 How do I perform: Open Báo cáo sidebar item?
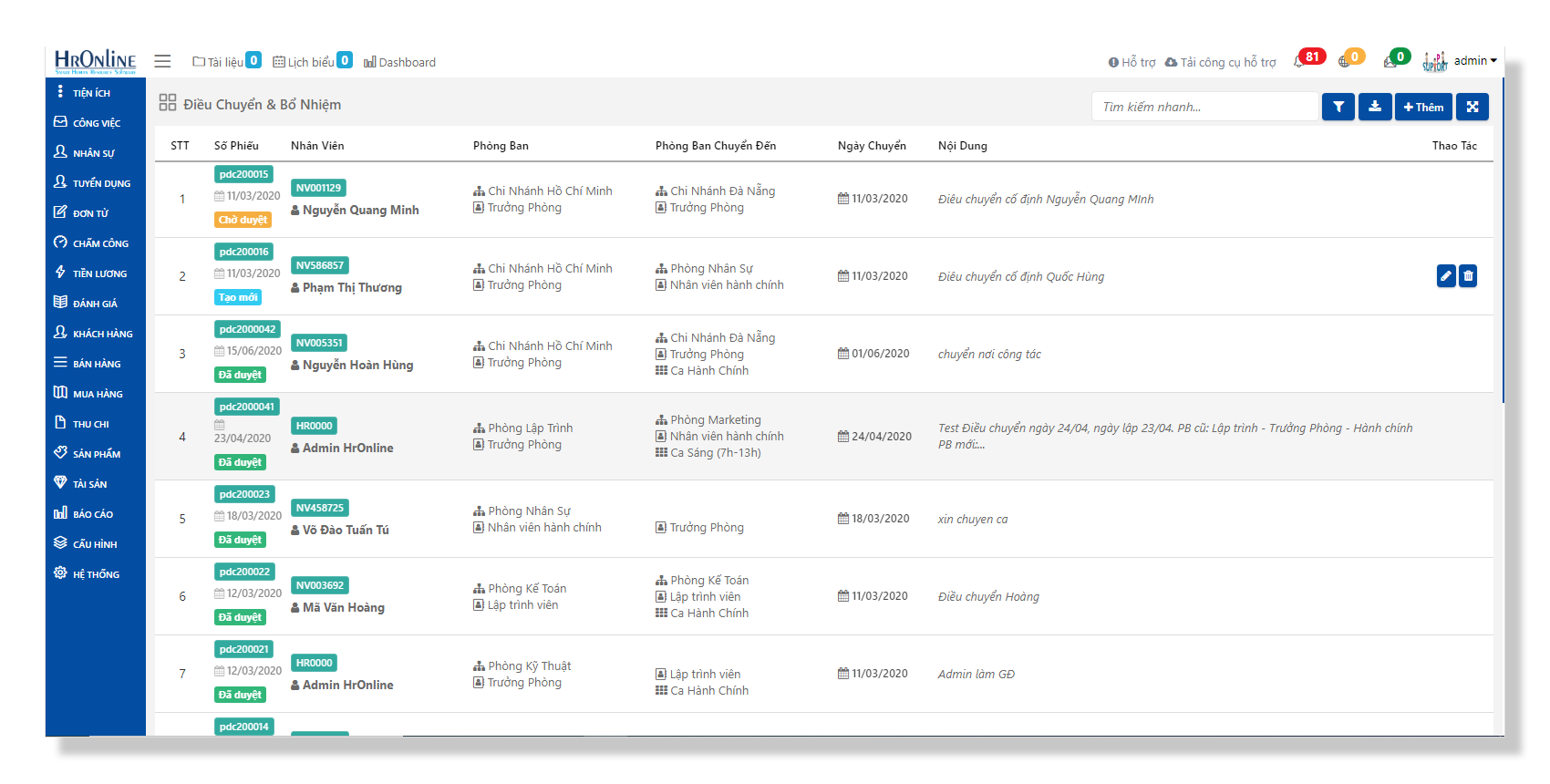95,513
